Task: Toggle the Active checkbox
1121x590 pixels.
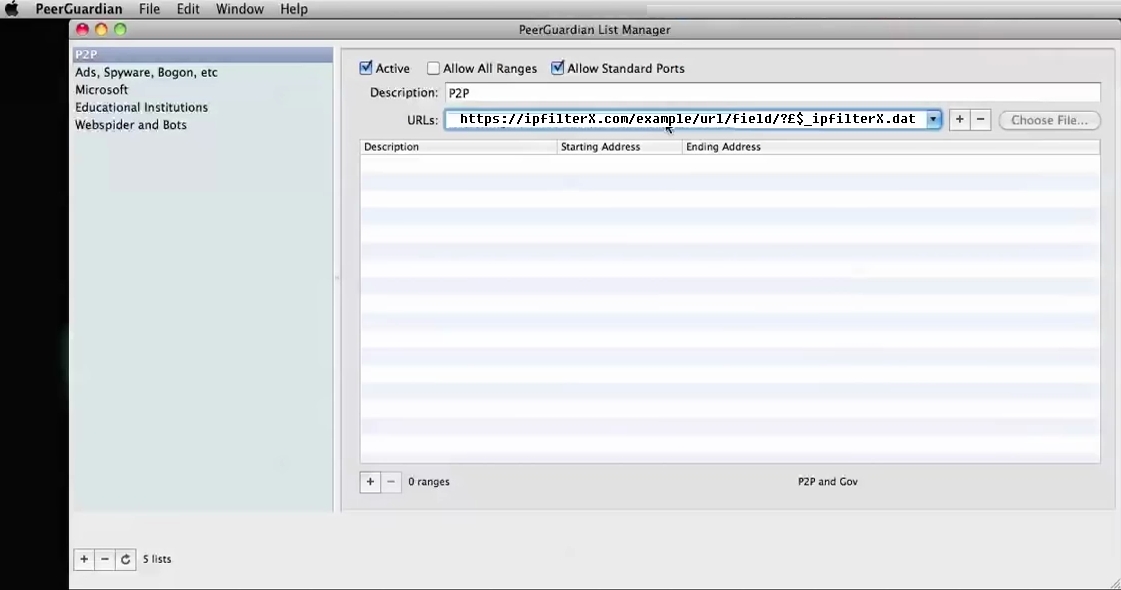Action: pyautogui.click(x=366, y=68)
